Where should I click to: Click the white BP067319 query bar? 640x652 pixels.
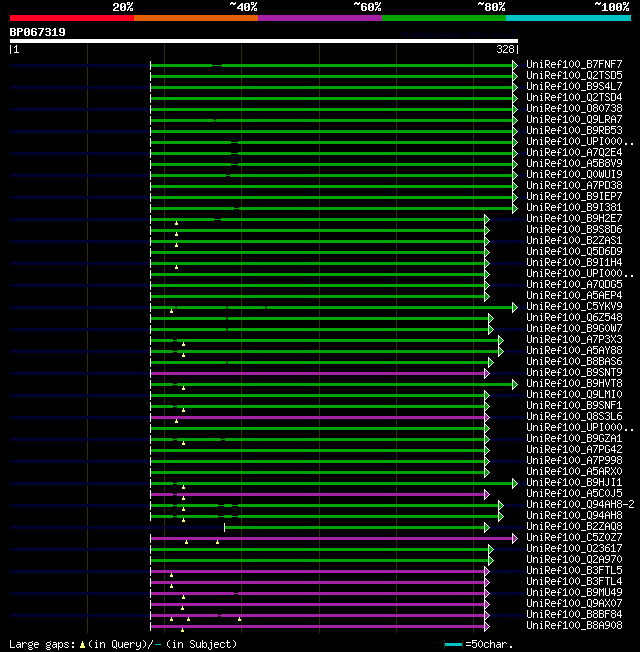pyautogui.click(x=264, y=41)
